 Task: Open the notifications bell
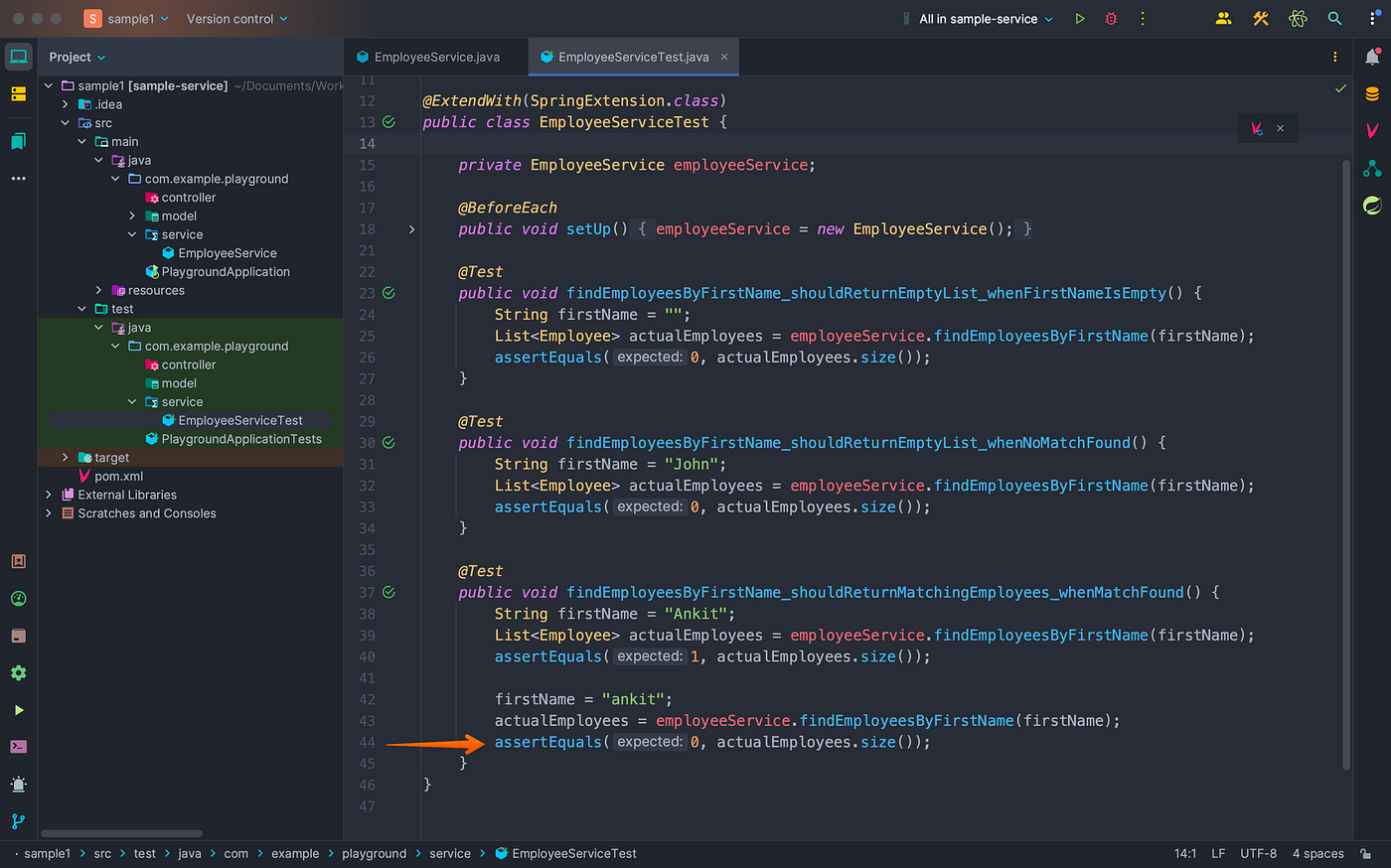1372,57
